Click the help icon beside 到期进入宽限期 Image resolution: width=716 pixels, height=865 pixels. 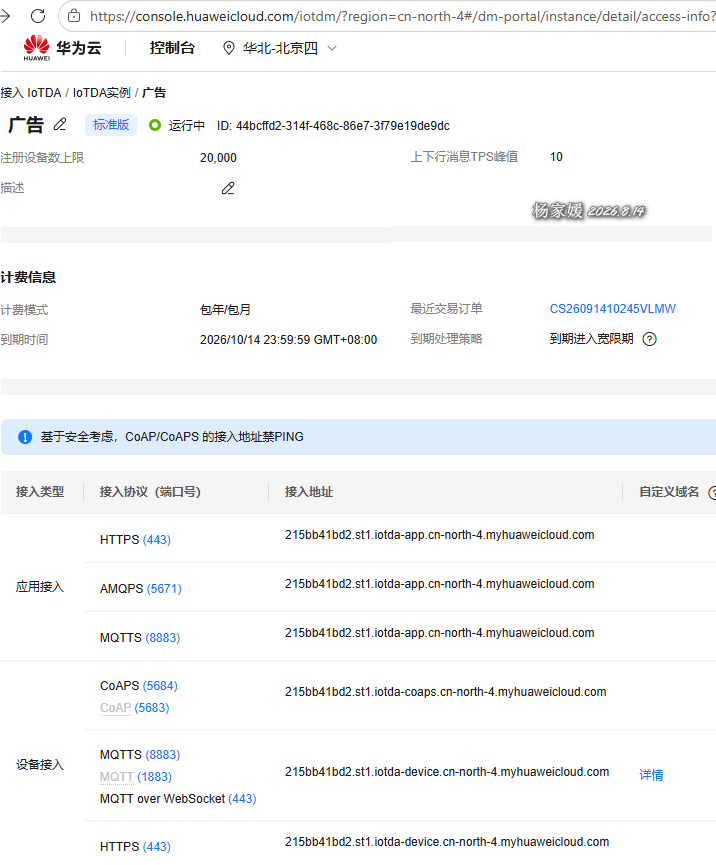[650, 339]
